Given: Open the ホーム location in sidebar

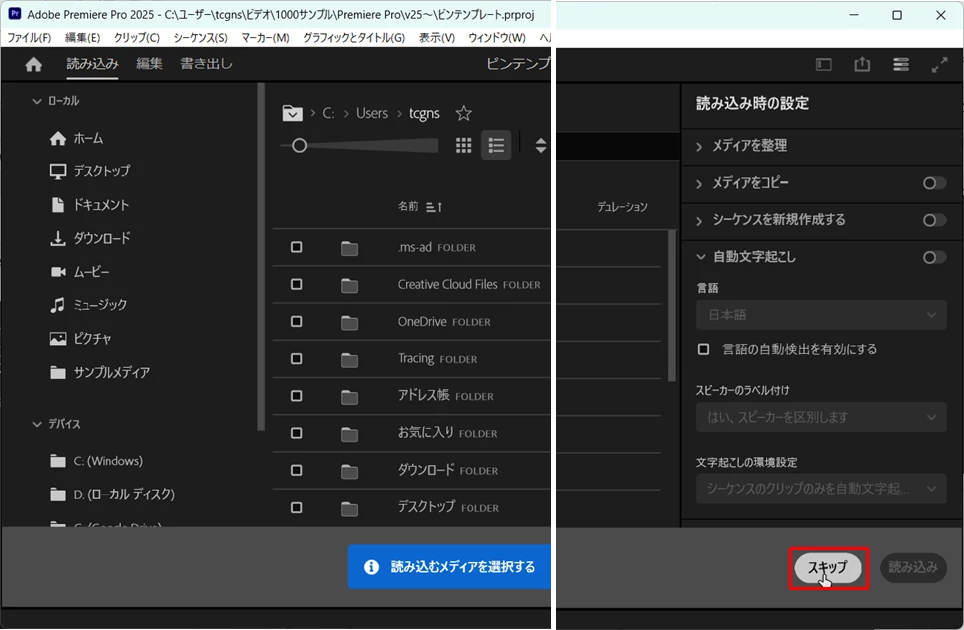Looking at the screenshot, I should pyautogui.click(x=76, y=139).
